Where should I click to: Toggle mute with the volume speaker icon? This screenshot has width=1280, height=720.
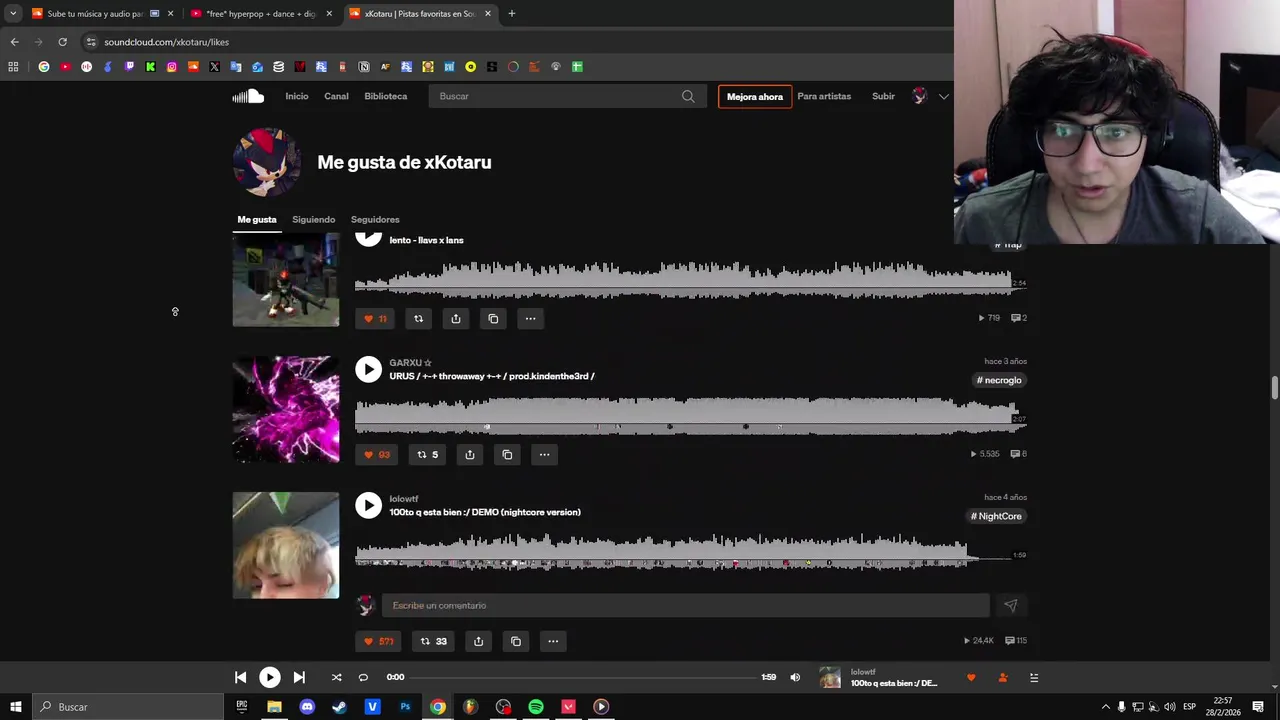click(x=795, y=677)
